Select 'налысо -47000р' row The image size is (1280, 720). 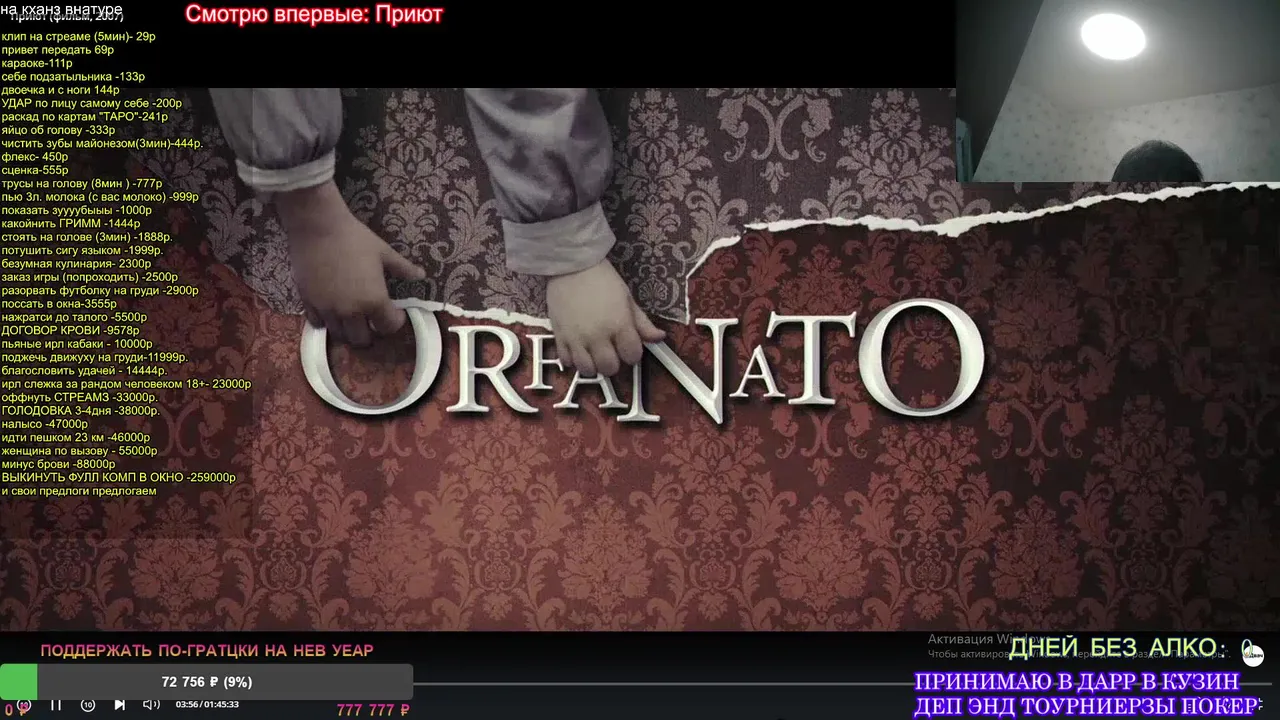[45, 424]
